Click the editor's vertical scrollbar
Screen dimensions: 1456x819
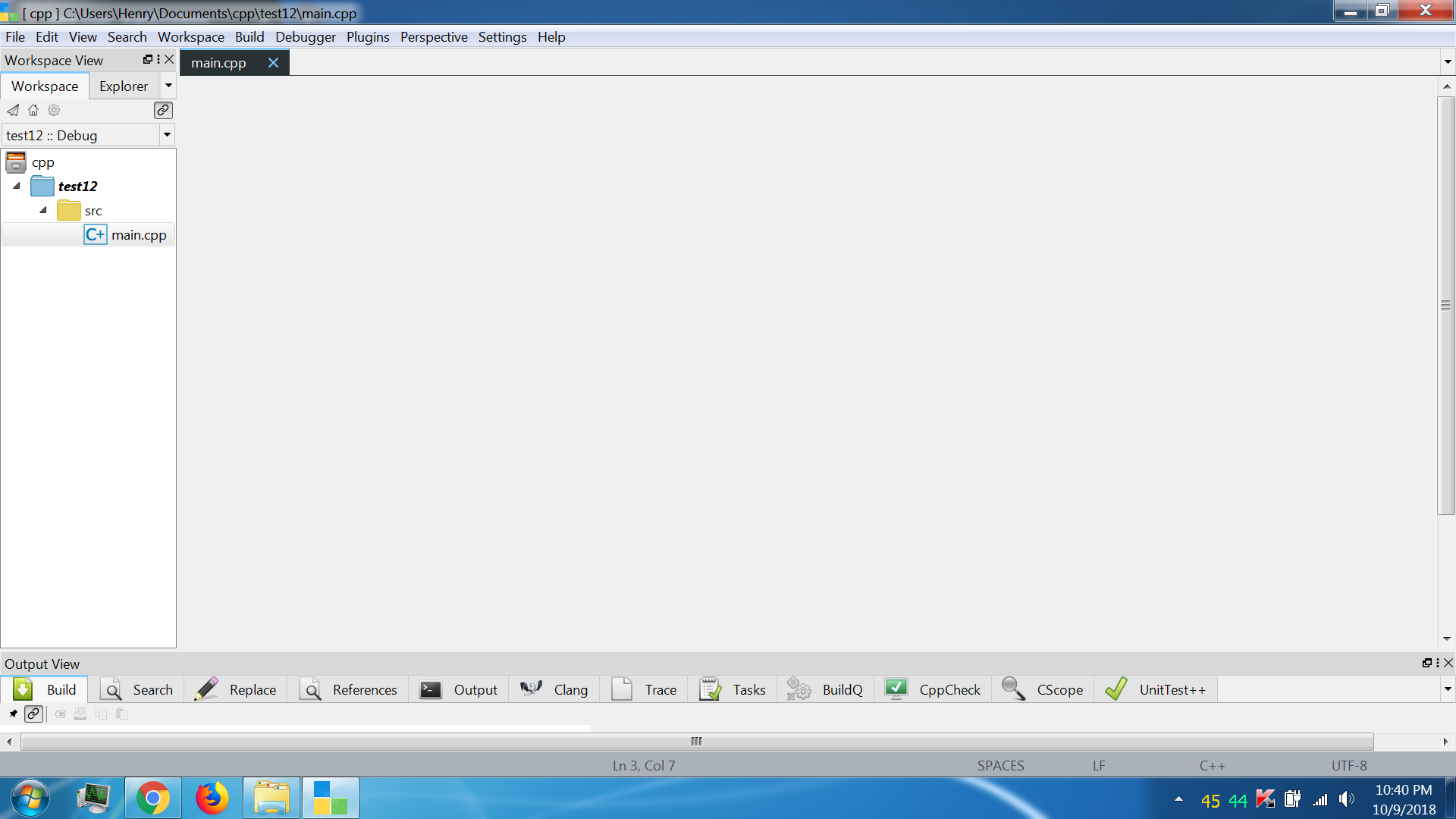(x=1445, y=305)
